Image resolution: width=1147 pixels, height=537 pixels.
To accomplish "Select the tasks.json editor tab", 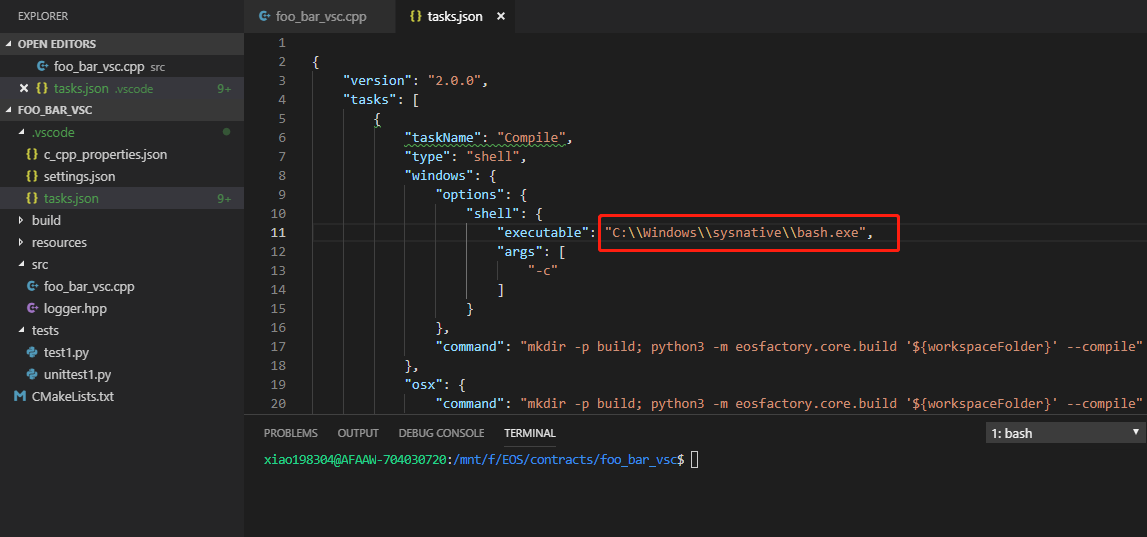I will tap(454, 16).
